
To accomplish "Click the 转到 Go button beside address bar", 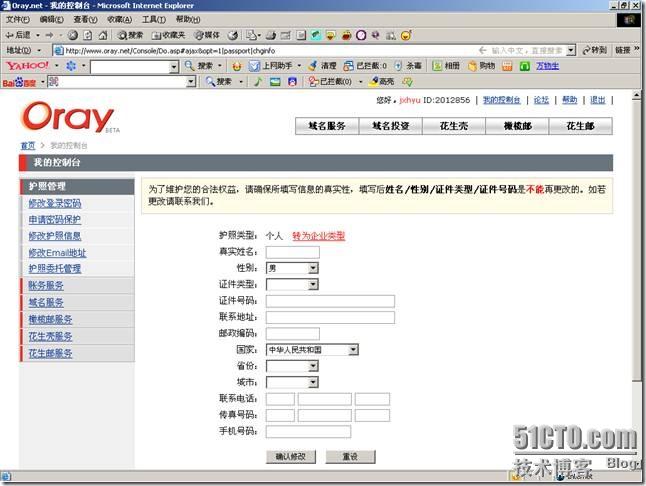I will [x=595, y=50].
